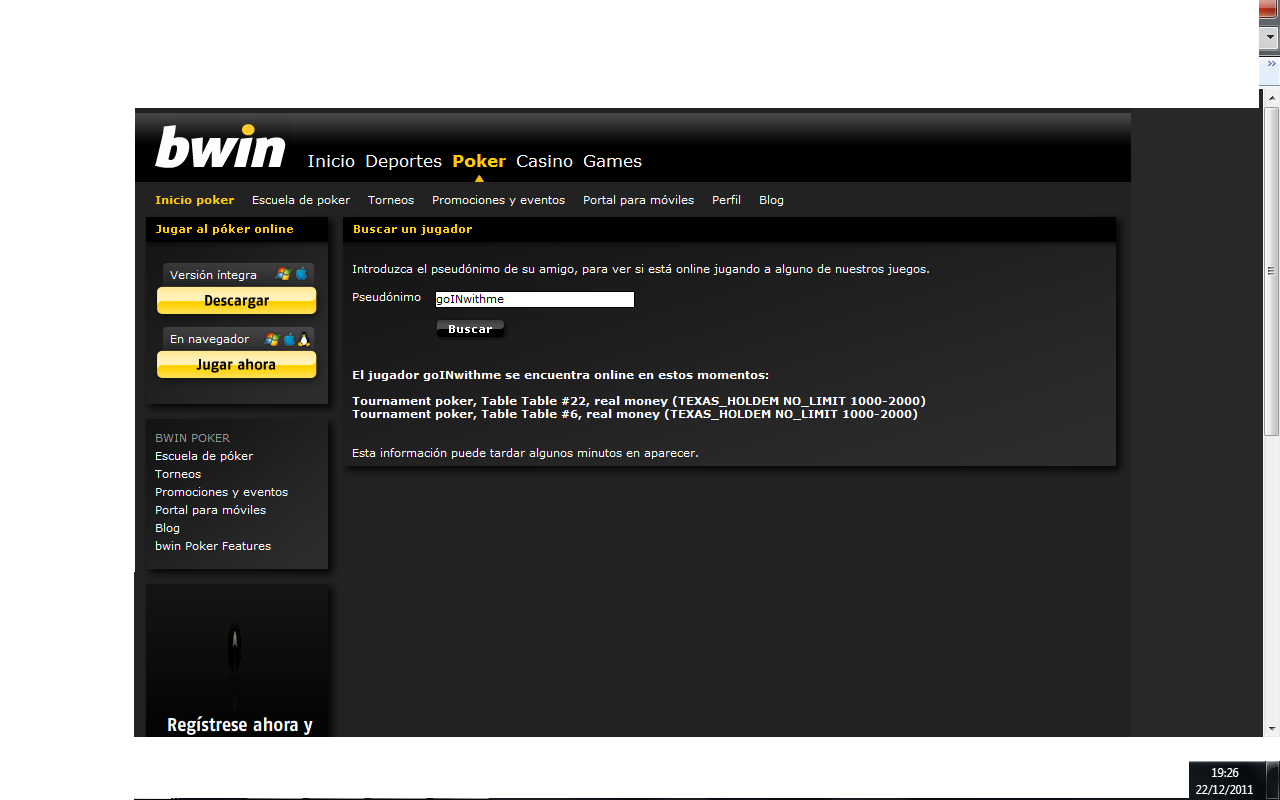The width and height of the screenshot is (1280, 800).
Task: Open the Deportes main navigation tab
Action: pyautogui.click(x=403, y=161)
